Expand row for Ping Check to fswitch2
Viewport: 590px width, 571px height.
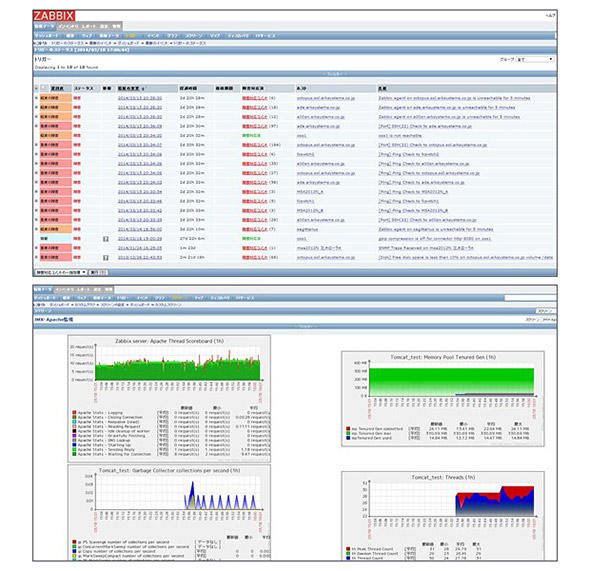pyautogui.click(x=36, y=154)
